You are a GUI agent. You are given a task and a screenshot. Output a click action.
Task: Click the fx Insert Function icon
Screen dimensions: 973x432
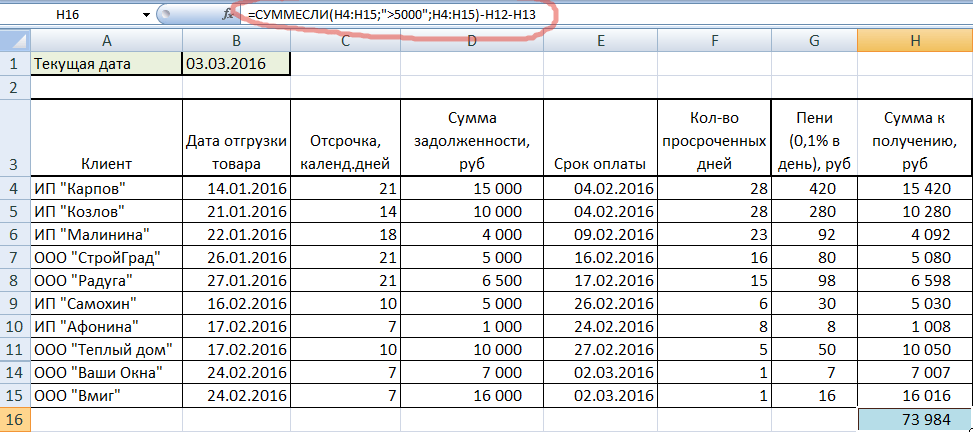pos(226,15)
